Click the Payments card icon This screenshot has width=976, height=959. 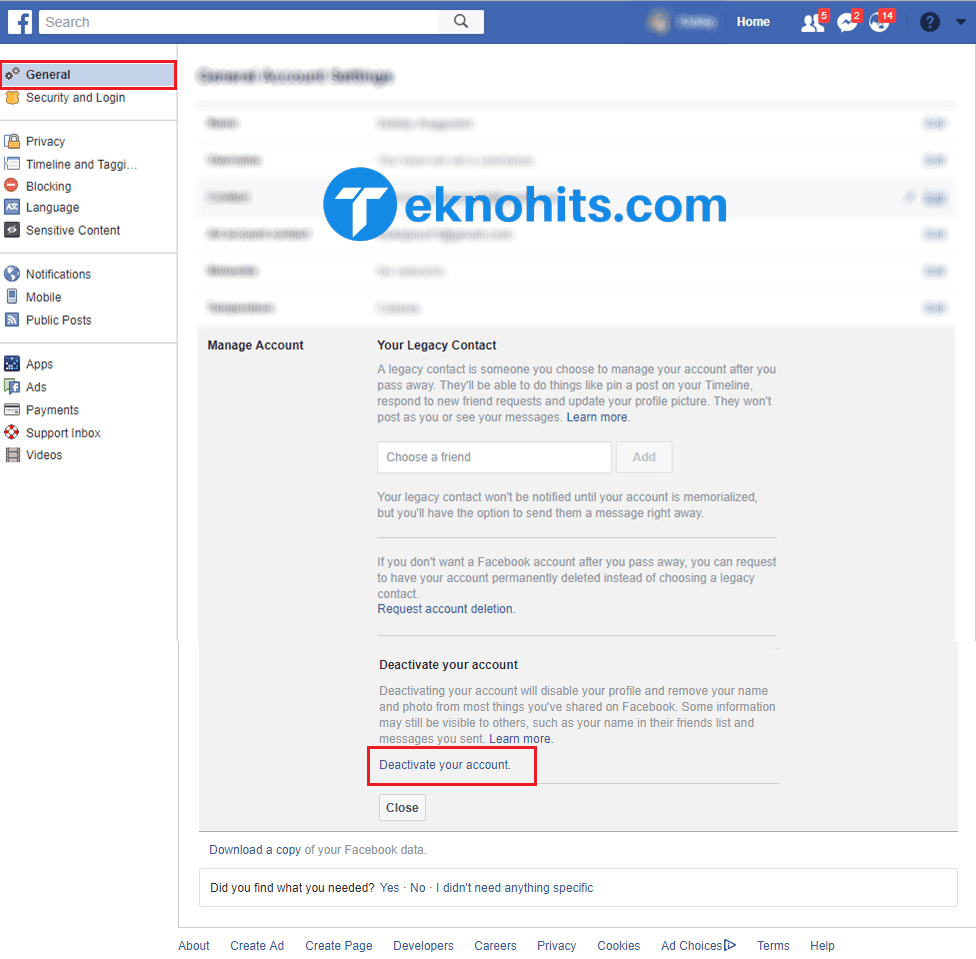coord(12,409)
